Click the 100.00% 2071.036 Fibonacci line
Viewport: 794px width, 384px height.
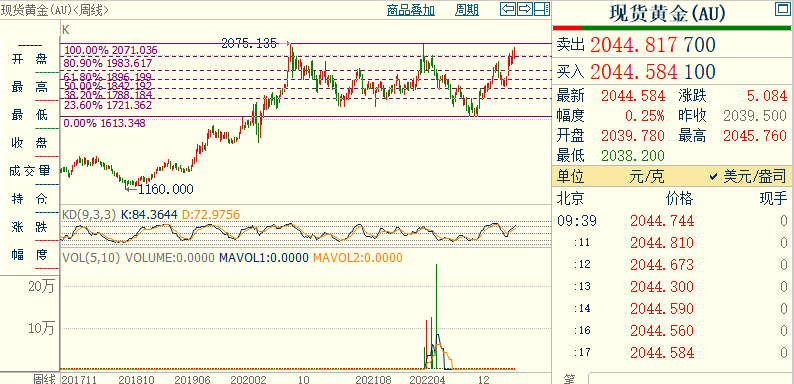[112, 50]
